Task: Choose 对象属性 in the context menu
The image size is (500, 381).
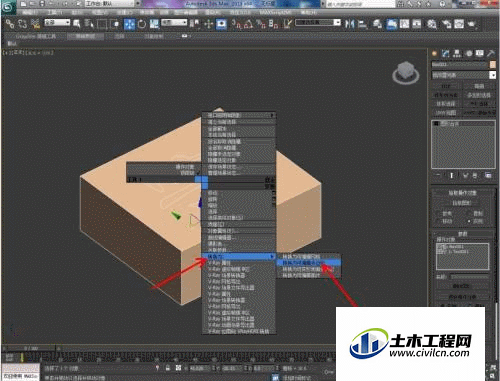Action: 239,231
